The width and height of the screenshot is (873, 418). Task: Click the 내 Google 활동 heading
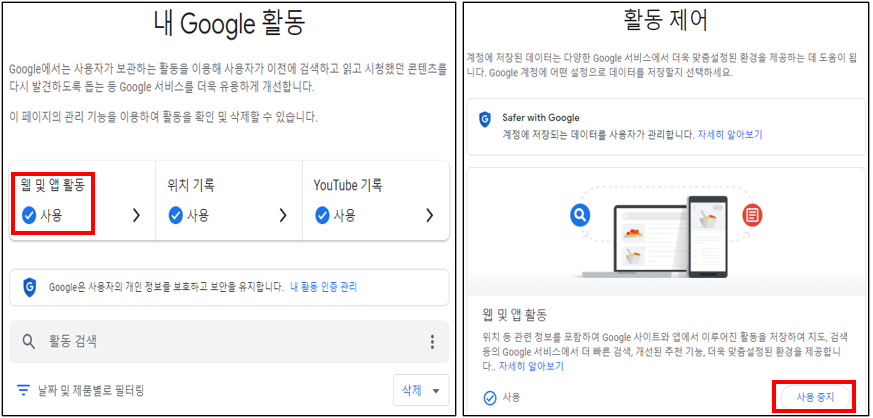(229, 25)
